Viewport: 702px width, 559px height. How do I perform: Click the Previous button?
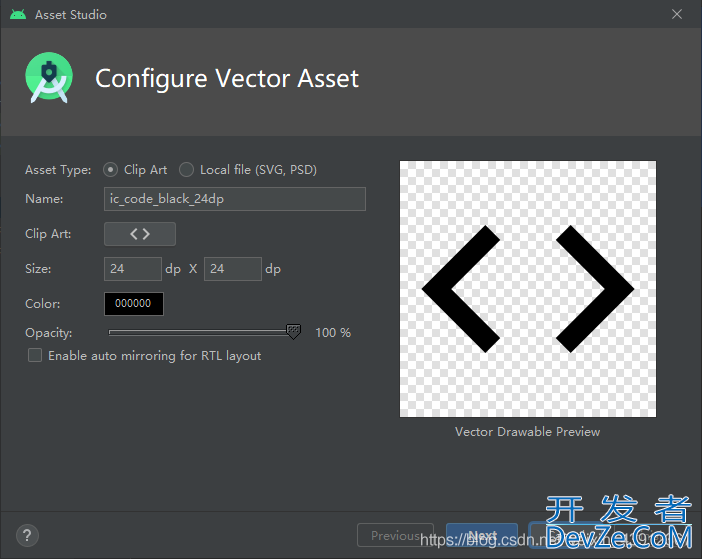395,535
